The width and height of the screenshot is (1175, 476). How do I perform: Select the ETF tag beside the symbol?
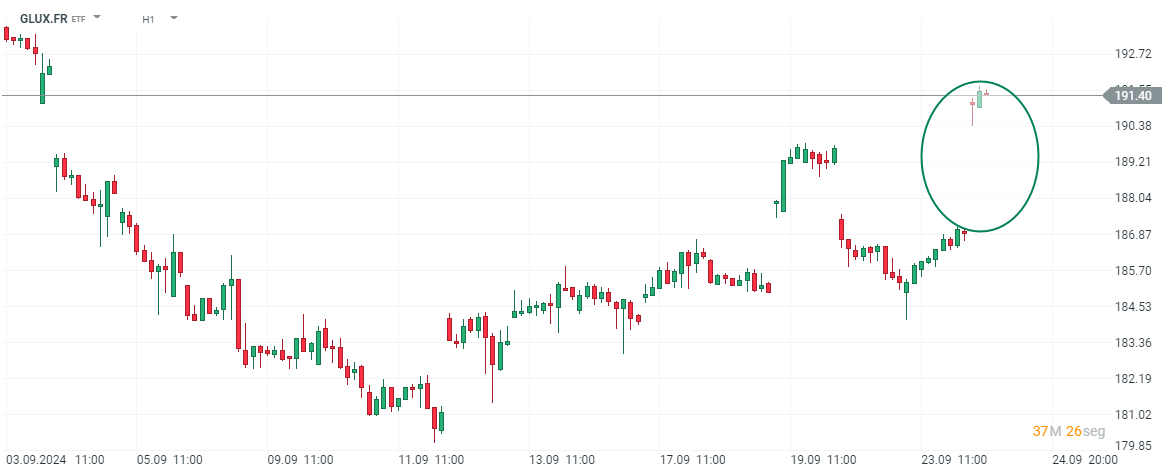[x=78, y=19]
